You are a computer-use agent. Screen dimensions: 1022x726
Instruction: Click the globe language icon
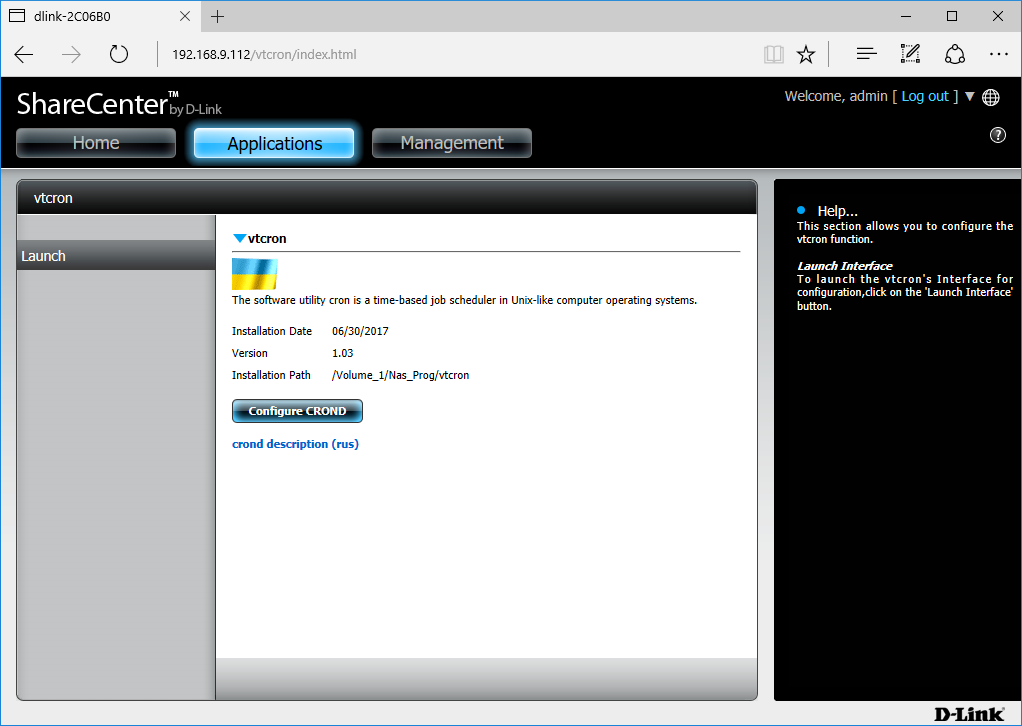click(991, 97)
